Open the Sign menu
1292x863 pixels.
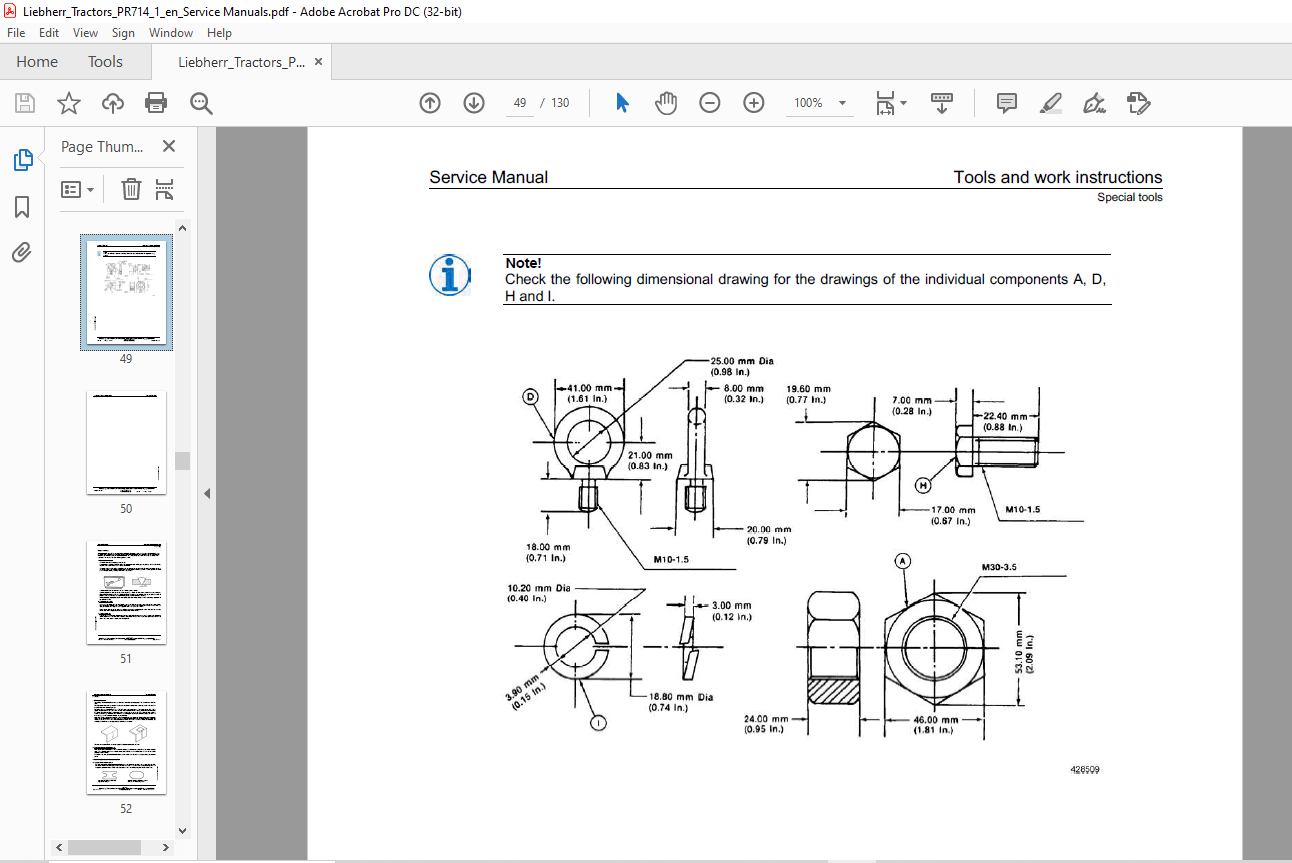click(x=123, y=33)
